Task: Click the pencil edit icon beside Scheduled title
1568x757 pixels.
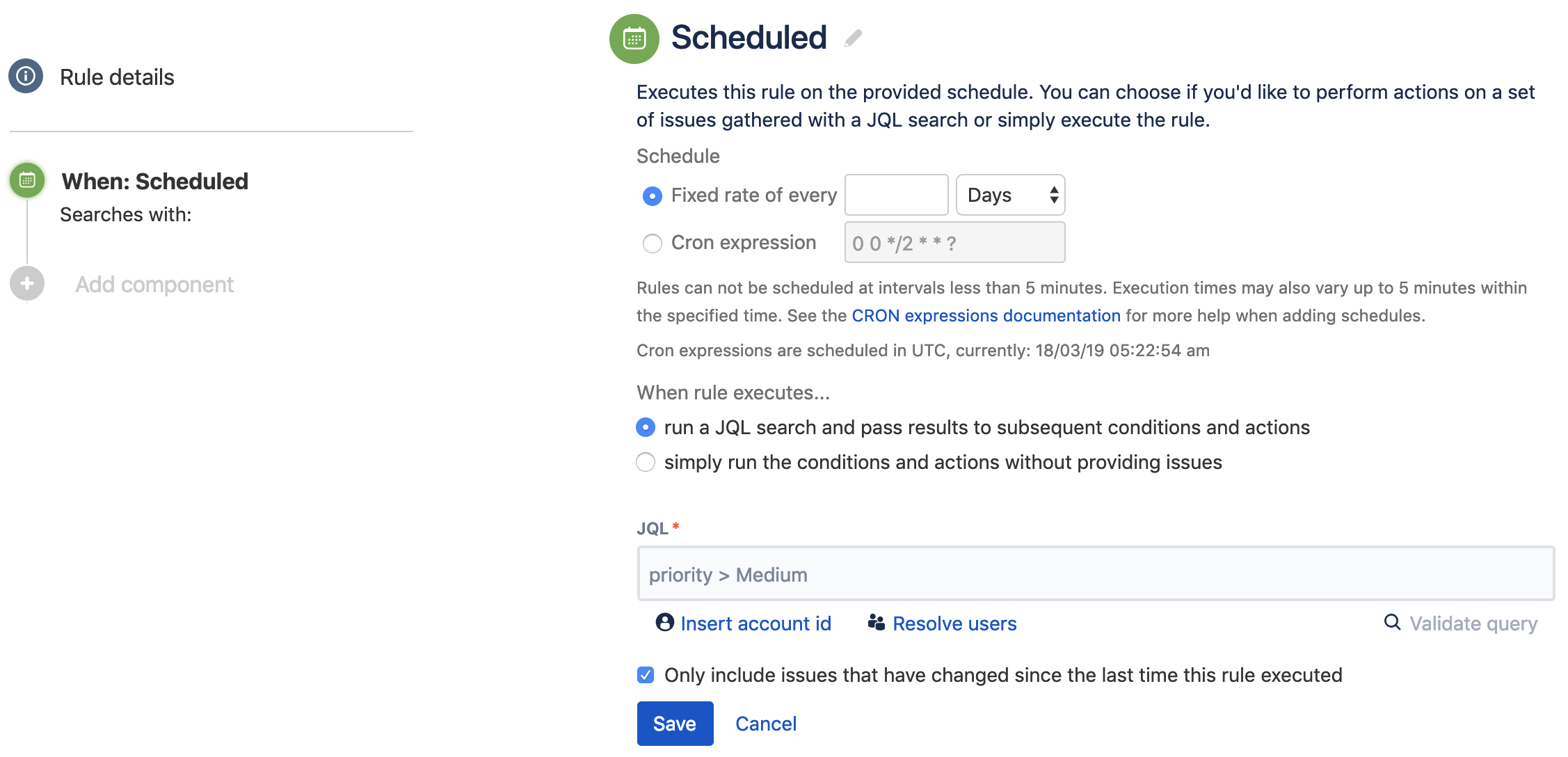Action: [853, 38]
